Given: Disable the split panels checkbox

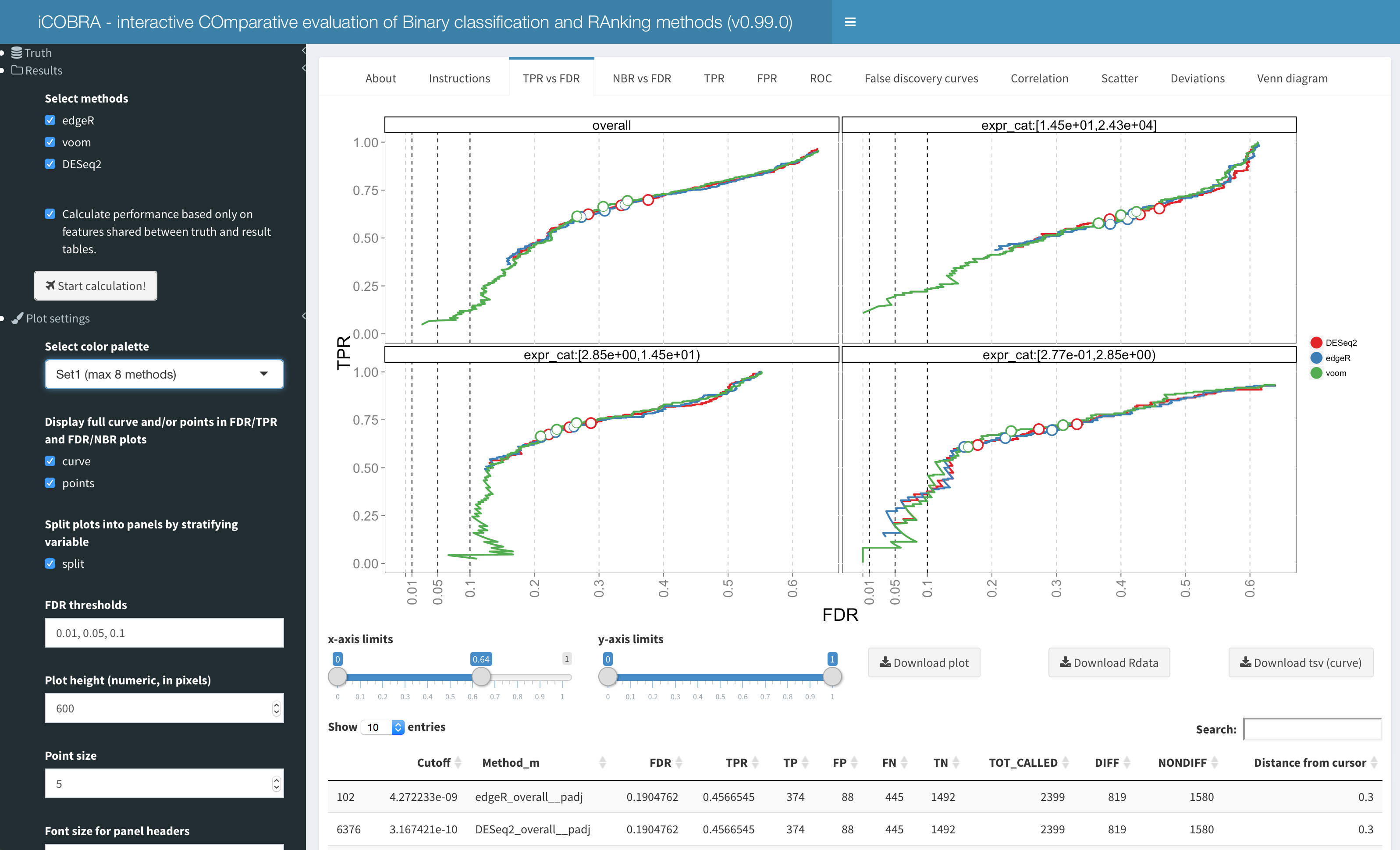Looking at the screenshot, I should pyautogui.click(x=50, y=564).
